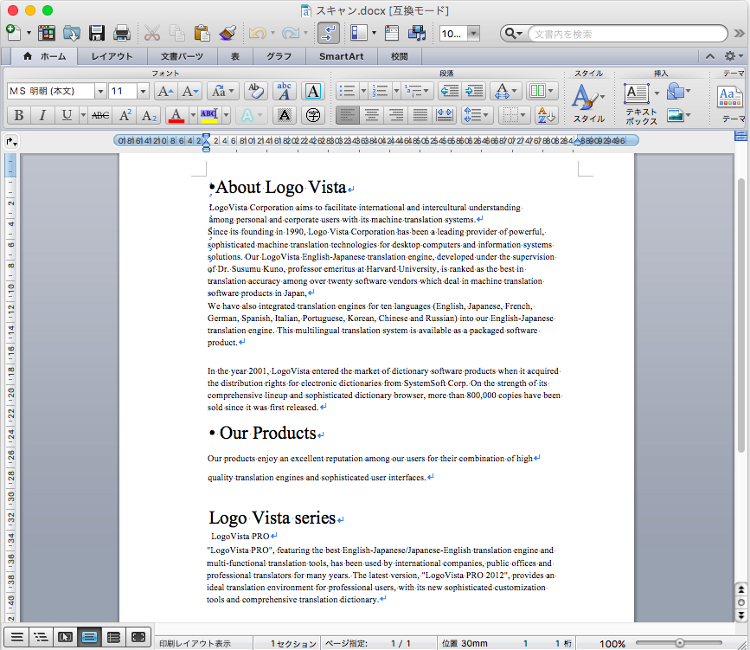
Task: Switch to the SmartArt tab
Action: (341, 56)
